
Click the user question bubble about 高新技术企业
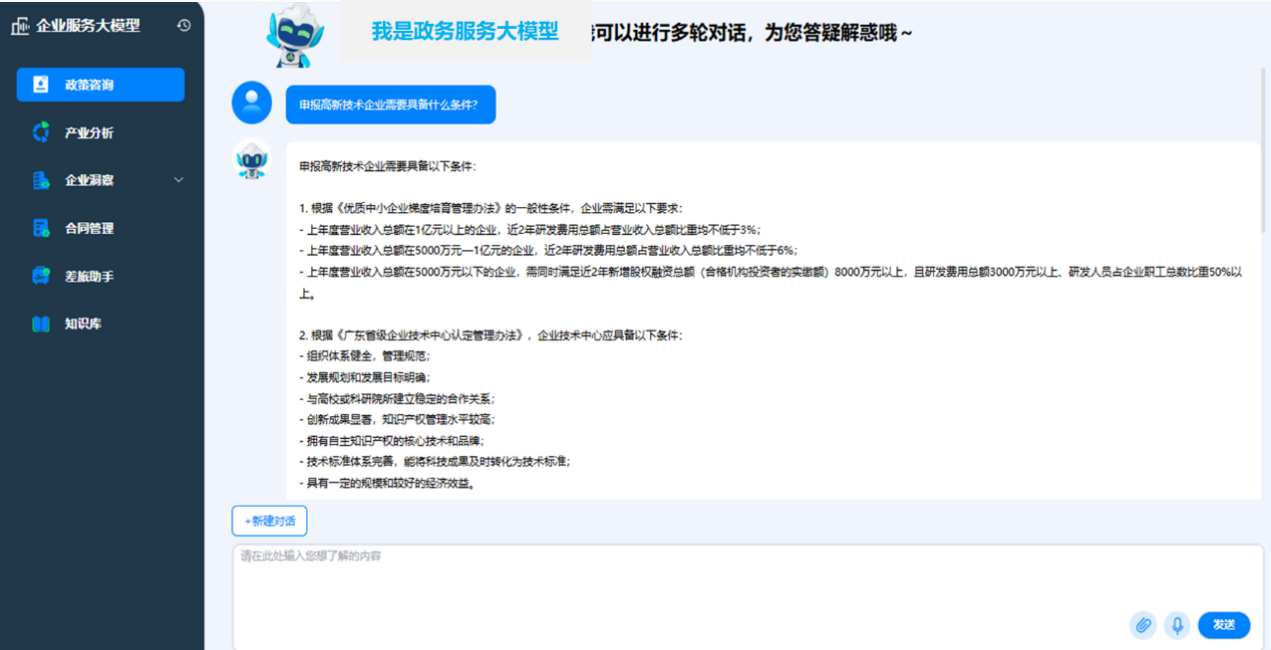click(390, 104)
